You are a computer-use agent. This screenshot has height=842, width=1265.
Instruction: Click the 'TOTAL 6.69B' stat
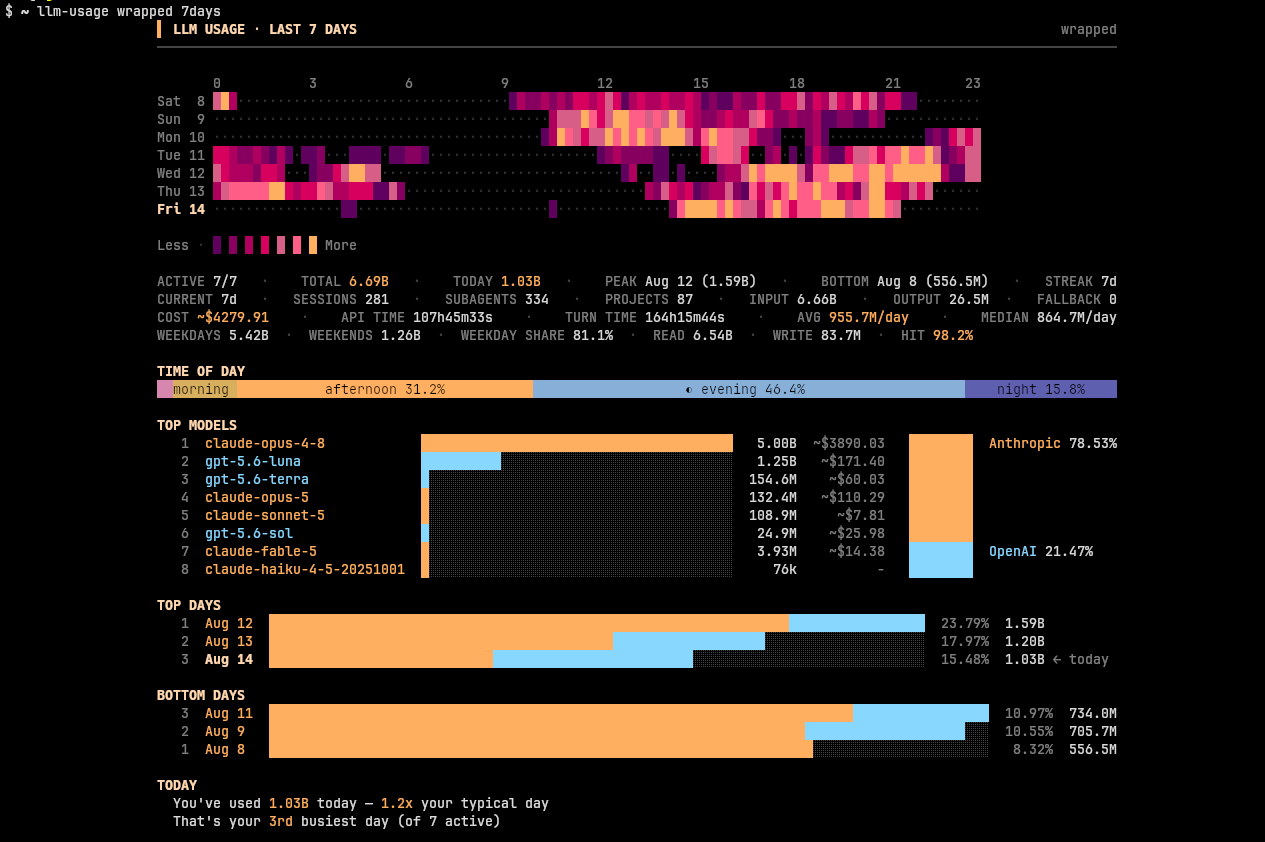point(345,281)
